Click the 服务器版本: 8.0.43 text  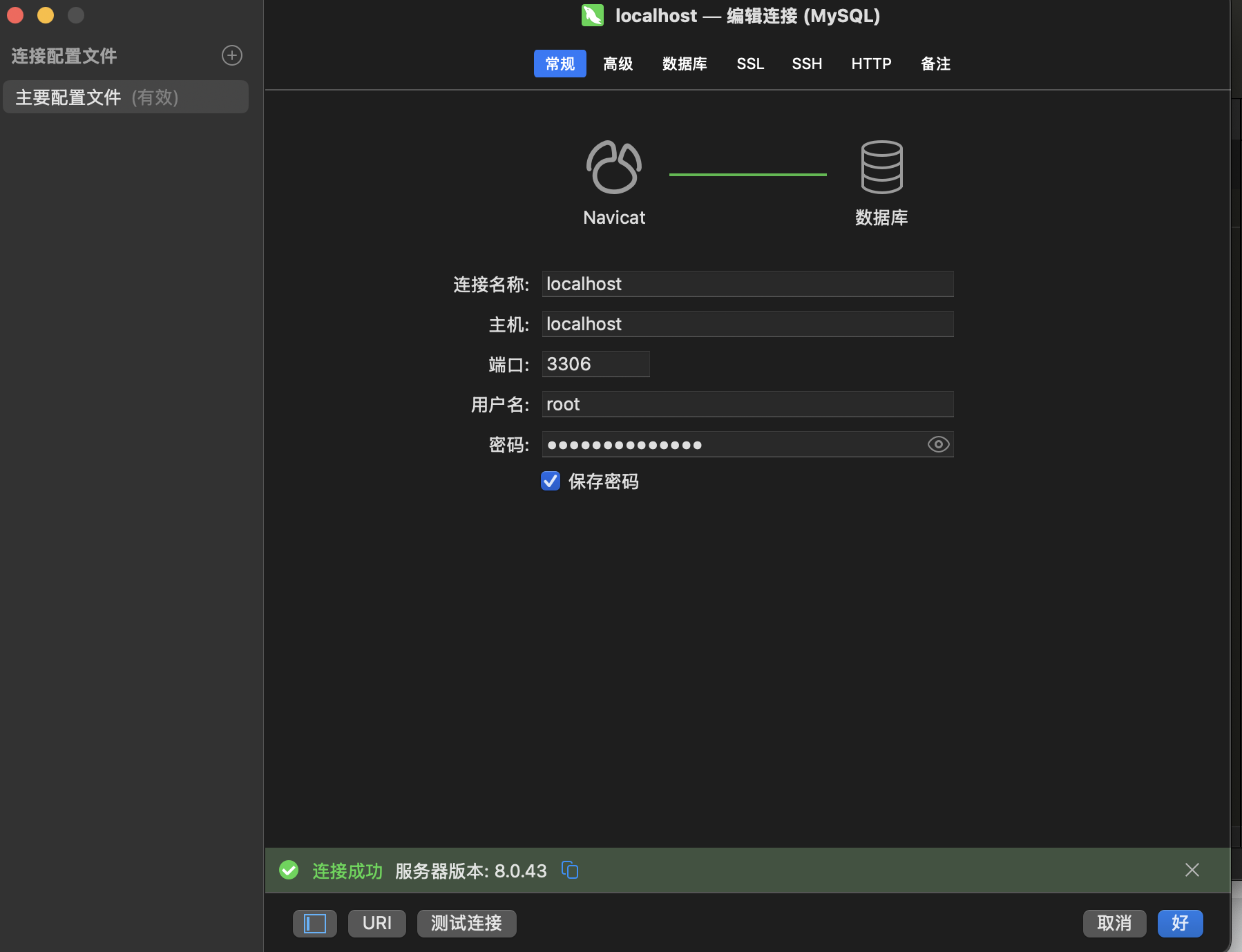(471, 870)
